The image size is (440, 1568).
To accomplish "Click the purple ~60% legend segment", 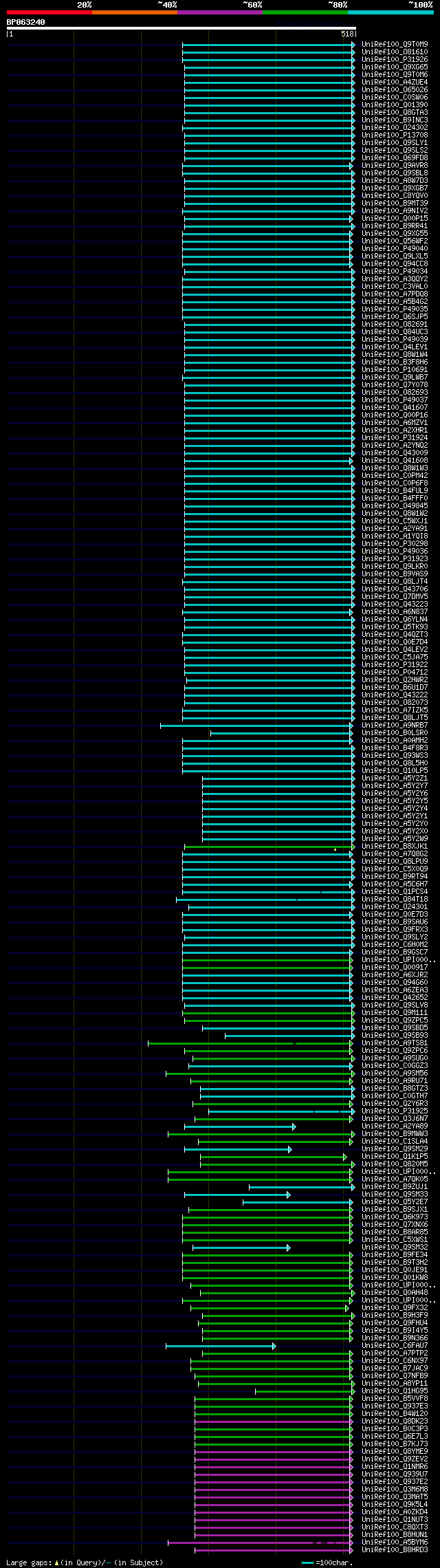I will coord(219,12).
